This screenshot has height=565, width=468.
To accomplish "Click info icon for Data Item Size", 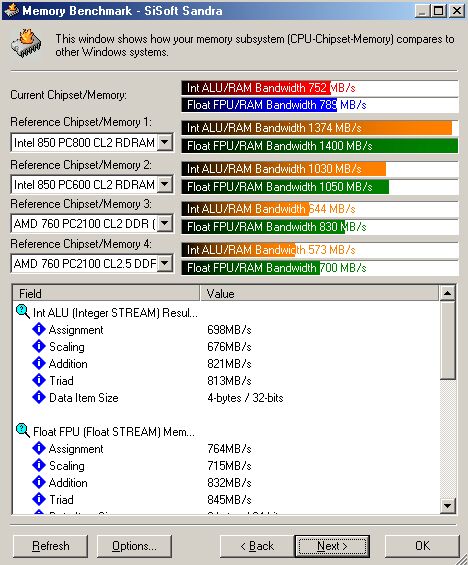I will (x=39, y=397).
